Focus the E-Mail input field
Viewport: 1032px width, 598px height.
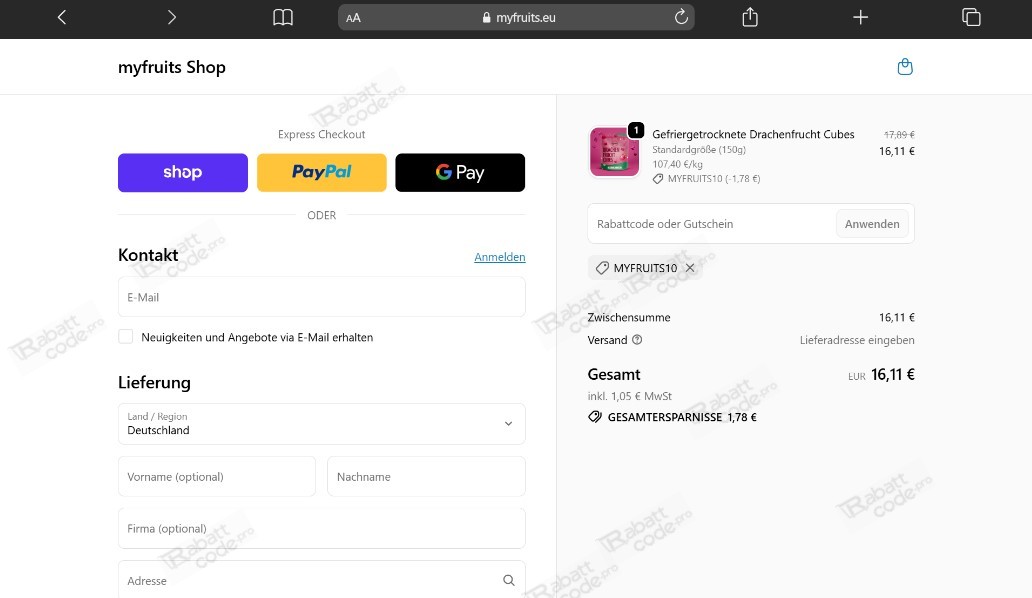pyautogui.click(x=322, y=297)
